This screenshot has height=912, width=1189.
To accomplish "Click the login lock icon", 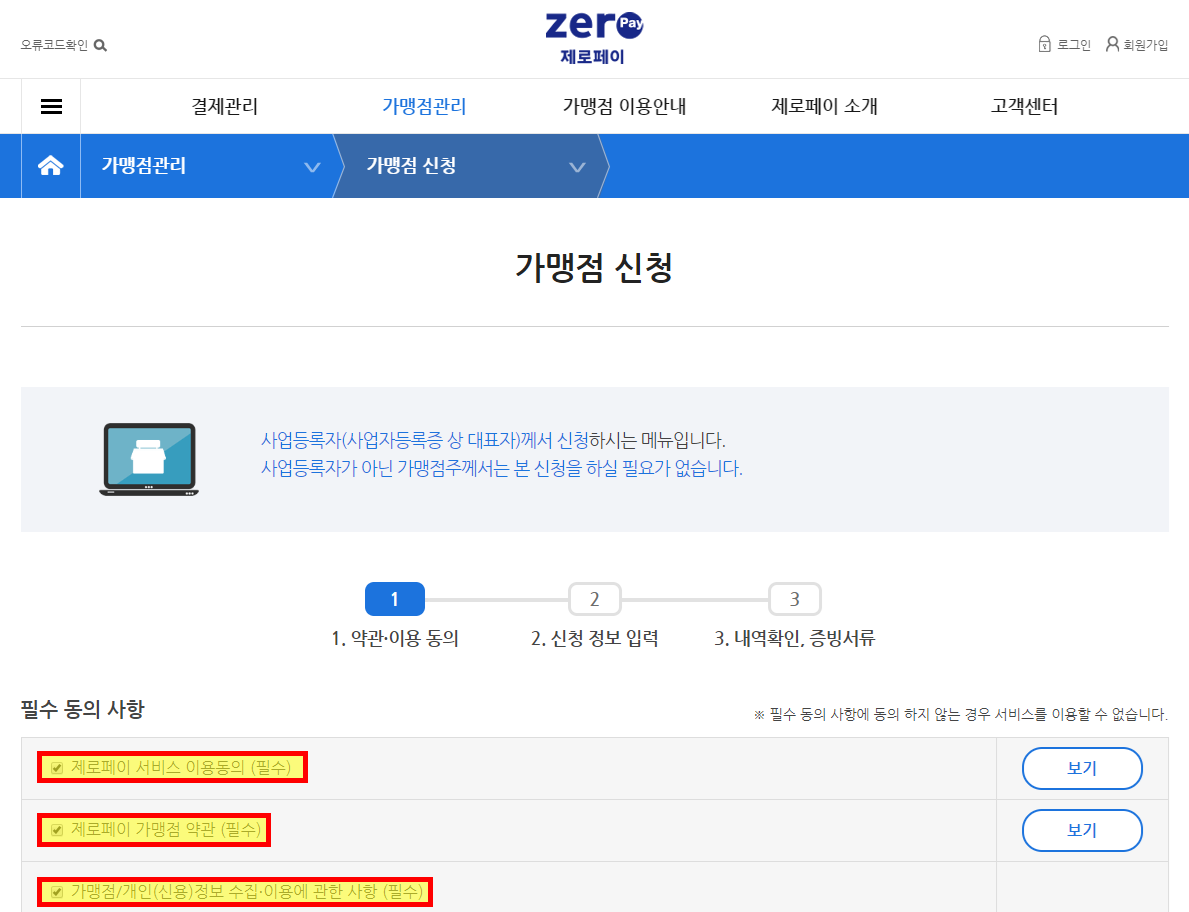I will (x=1044, y=44).
